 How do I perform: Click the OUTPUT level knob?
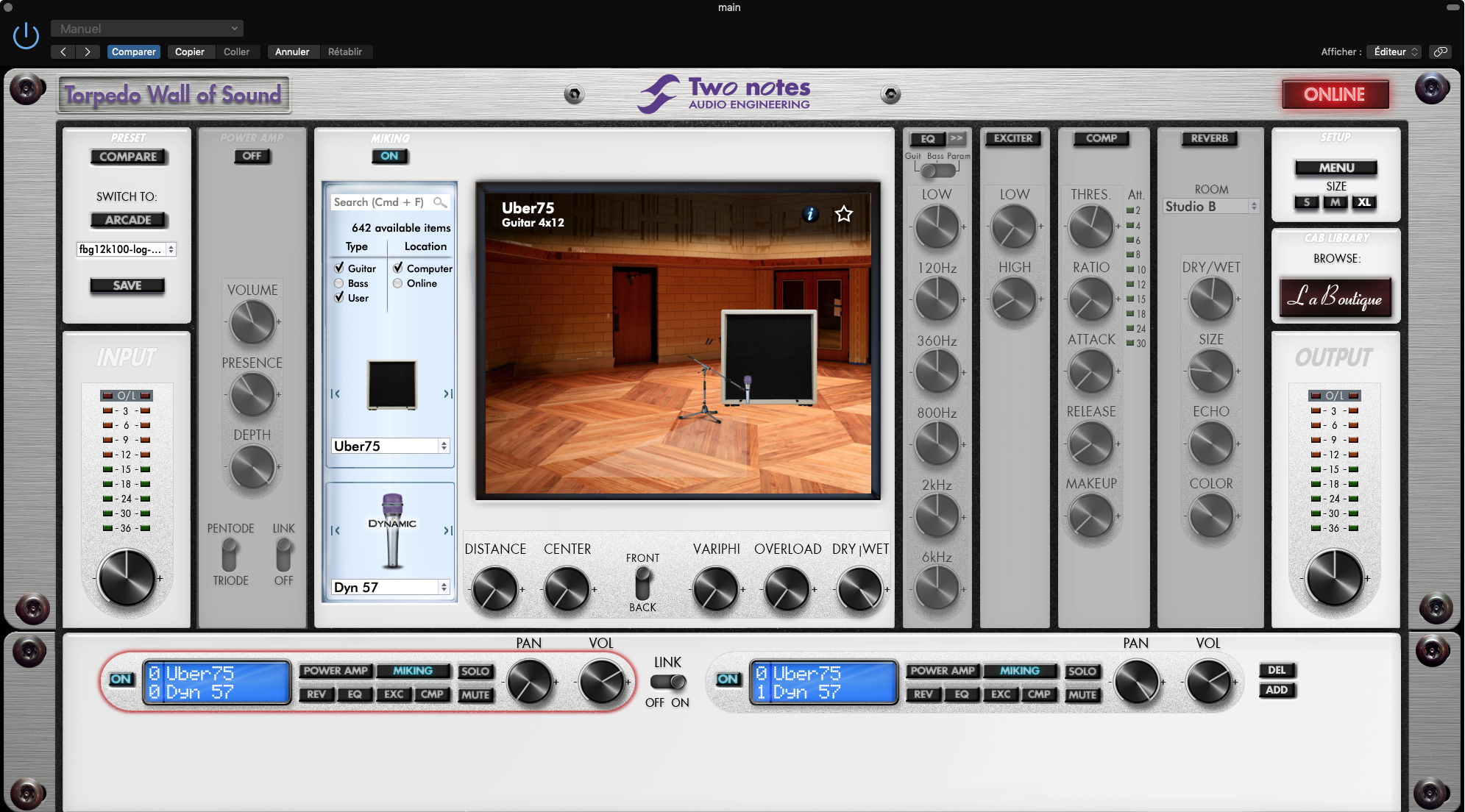(x=1334, y=578)
